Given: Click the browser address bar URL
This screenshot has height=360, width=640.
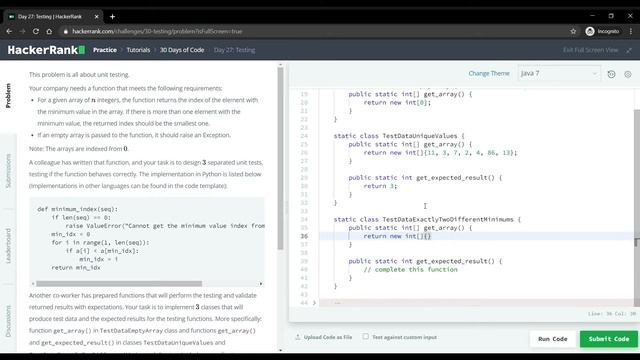Looking at the screenshot, I should (157, 31).
